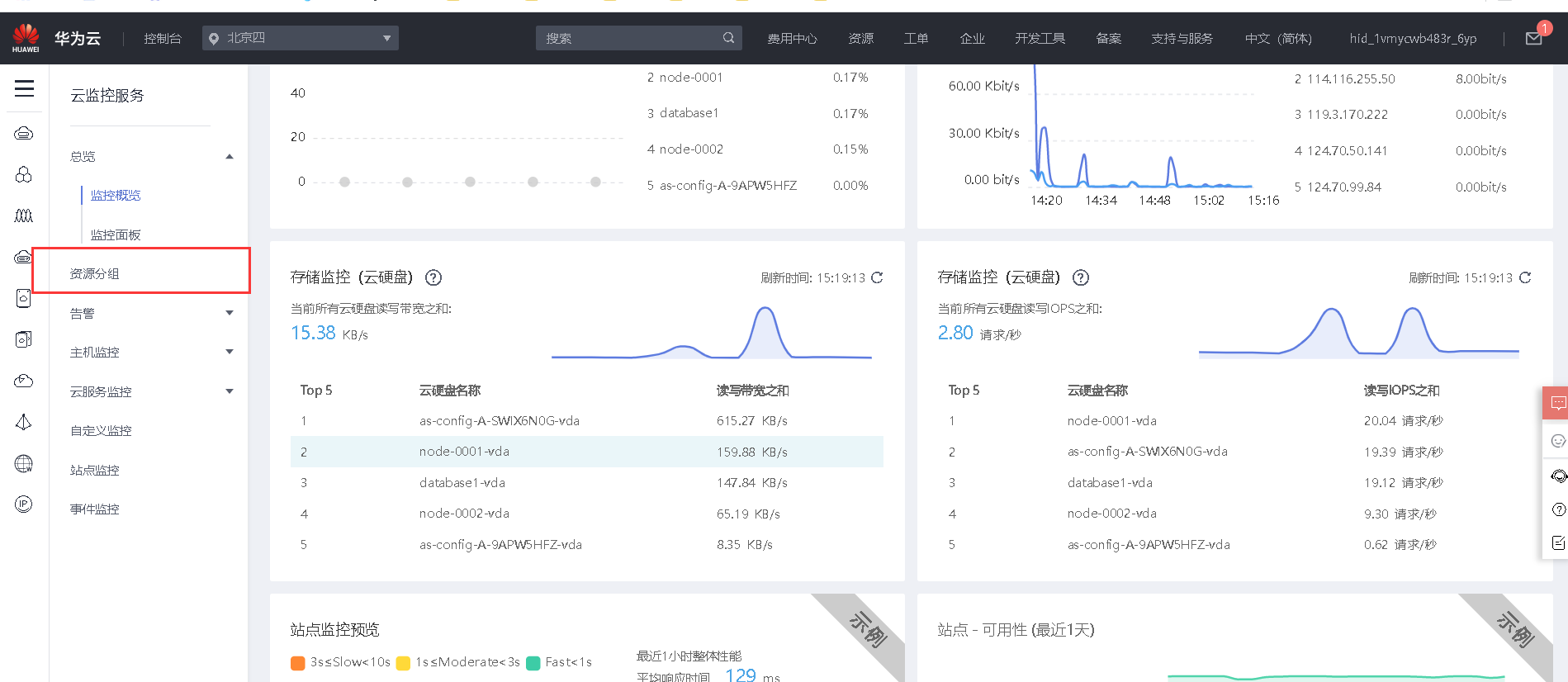The height and width of the screenshot is (682, 1568).
Task: Click the cloud with arrow icon in the rail
Action: [x=24, y=381]
